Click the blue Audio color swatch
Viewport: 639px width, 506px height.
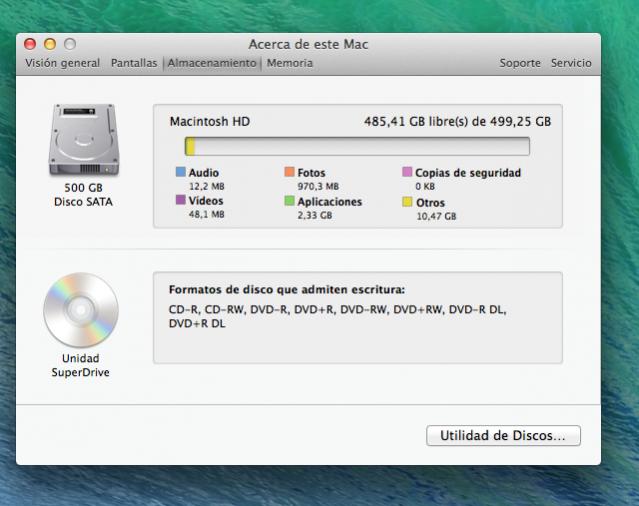point(181,172)
